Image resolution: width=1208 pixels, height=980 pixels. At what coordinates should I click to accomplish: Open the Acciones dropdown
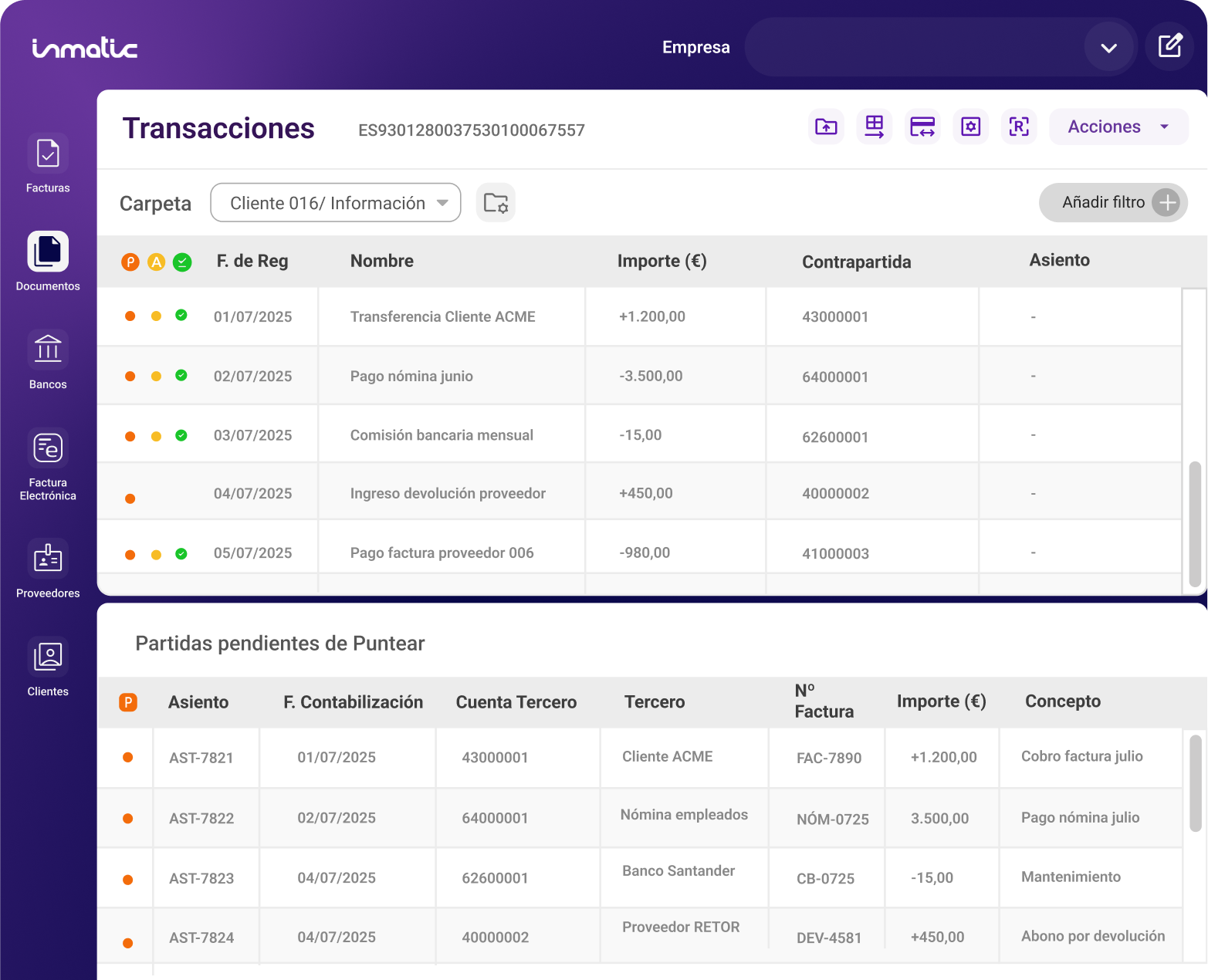coord(1118,127)
